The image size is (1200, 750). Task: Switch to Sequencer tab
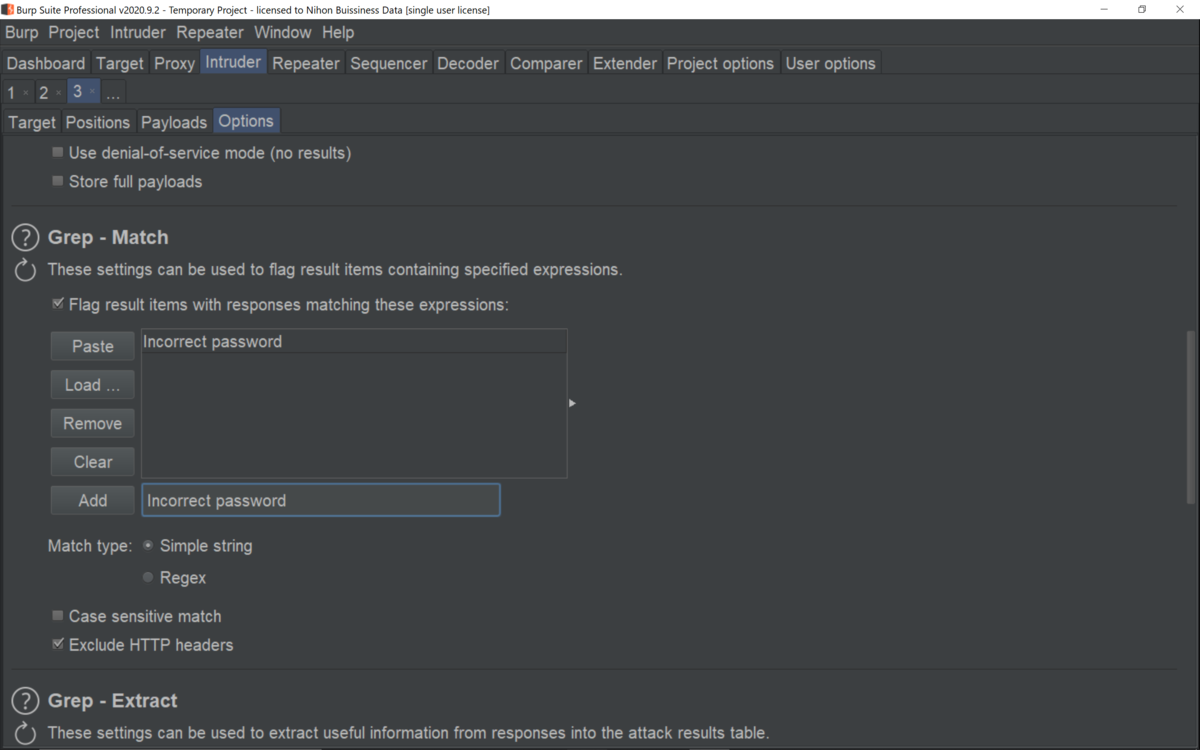click(389, 63)
